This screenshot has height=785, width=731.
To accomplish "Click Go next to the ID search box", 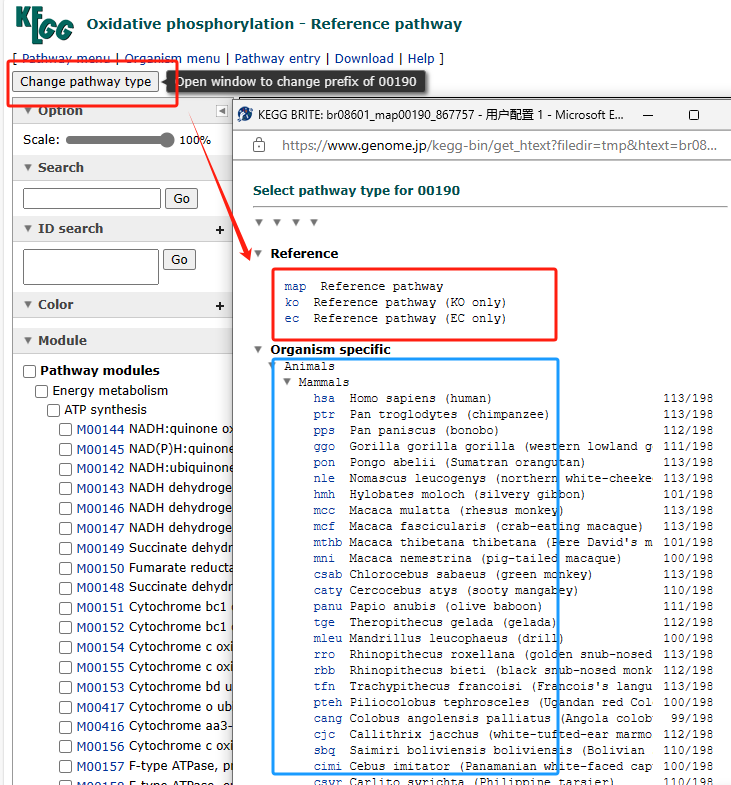I will [179, 260].
